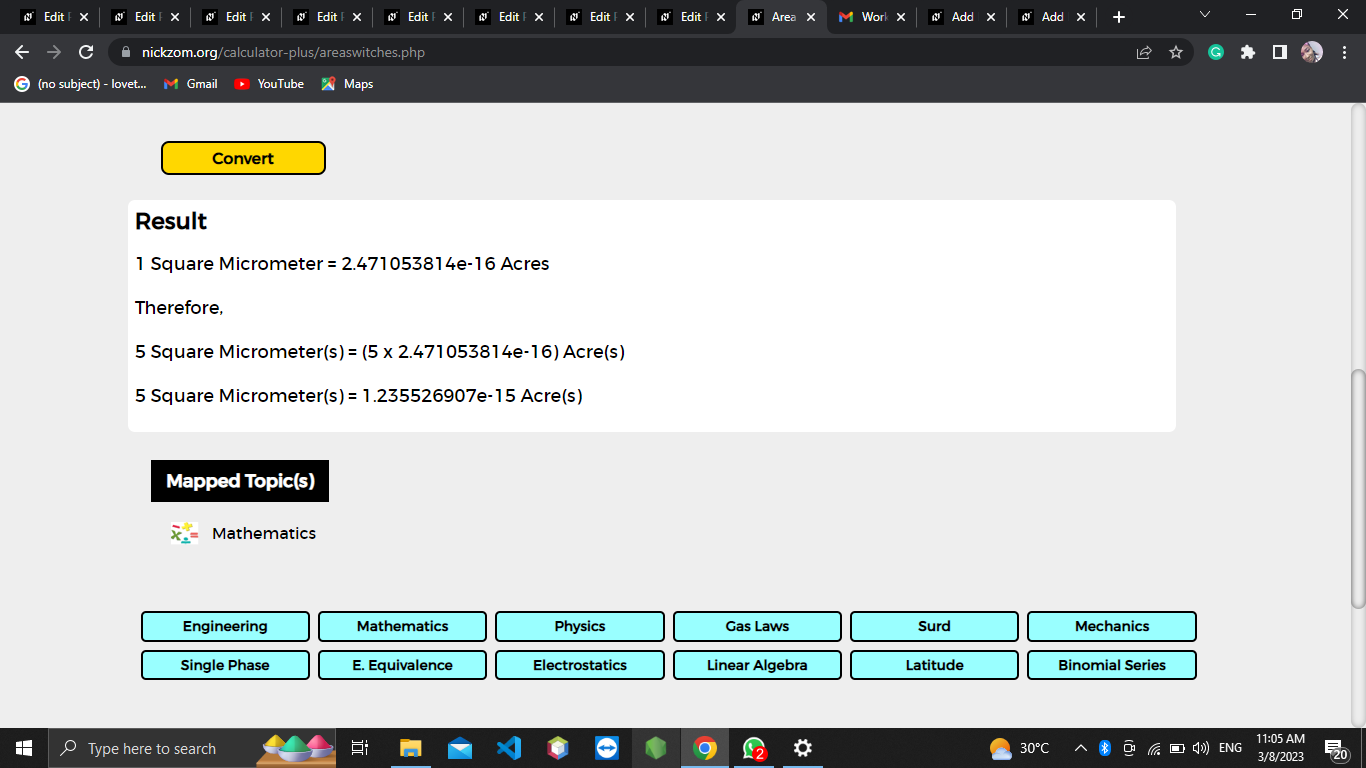Open the Mathematics topic button in the grid
The height and width of the screenshot is (768, 1366).
[402, 626]
